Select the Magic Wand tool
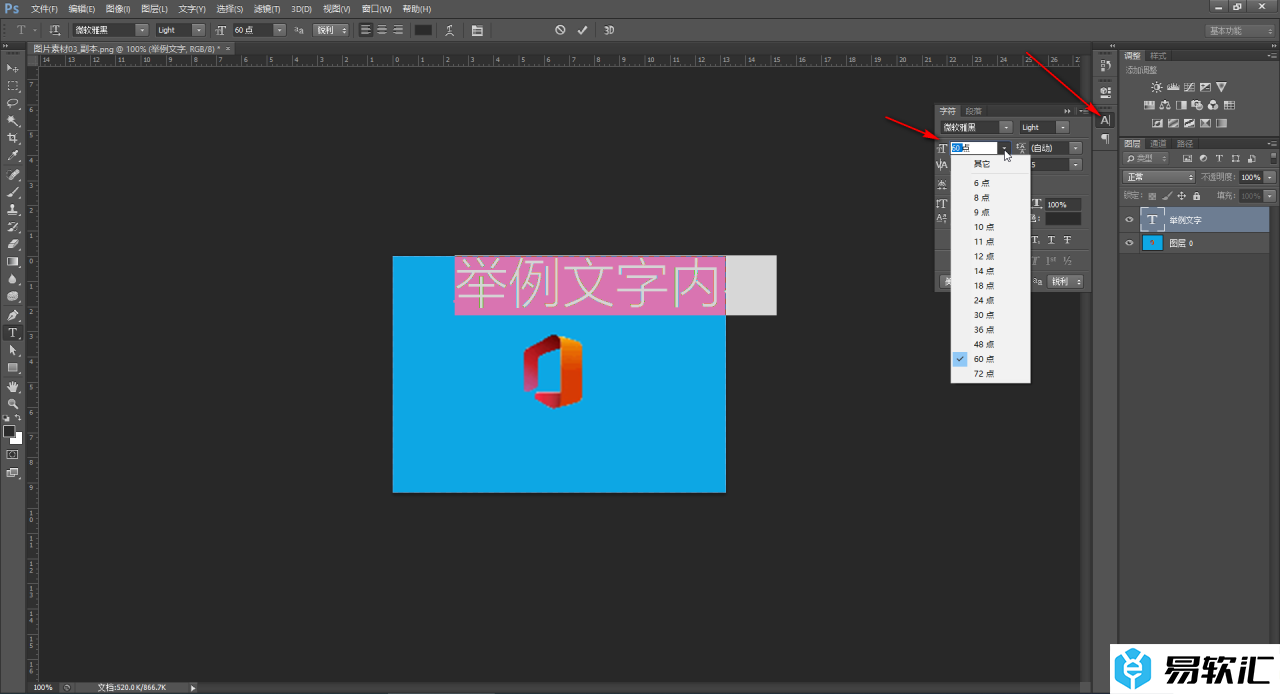Screen dimensions: 1280x694 (13, 121)
